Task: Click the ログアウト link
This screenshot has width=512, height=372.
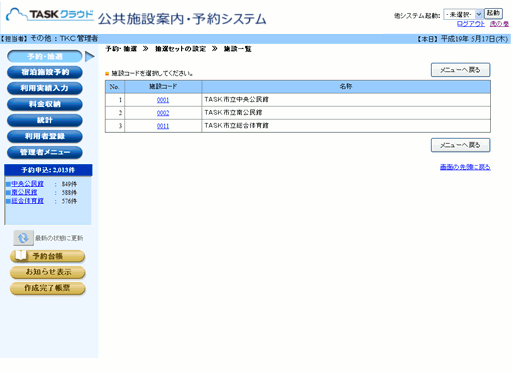Action: click(471, 24)
